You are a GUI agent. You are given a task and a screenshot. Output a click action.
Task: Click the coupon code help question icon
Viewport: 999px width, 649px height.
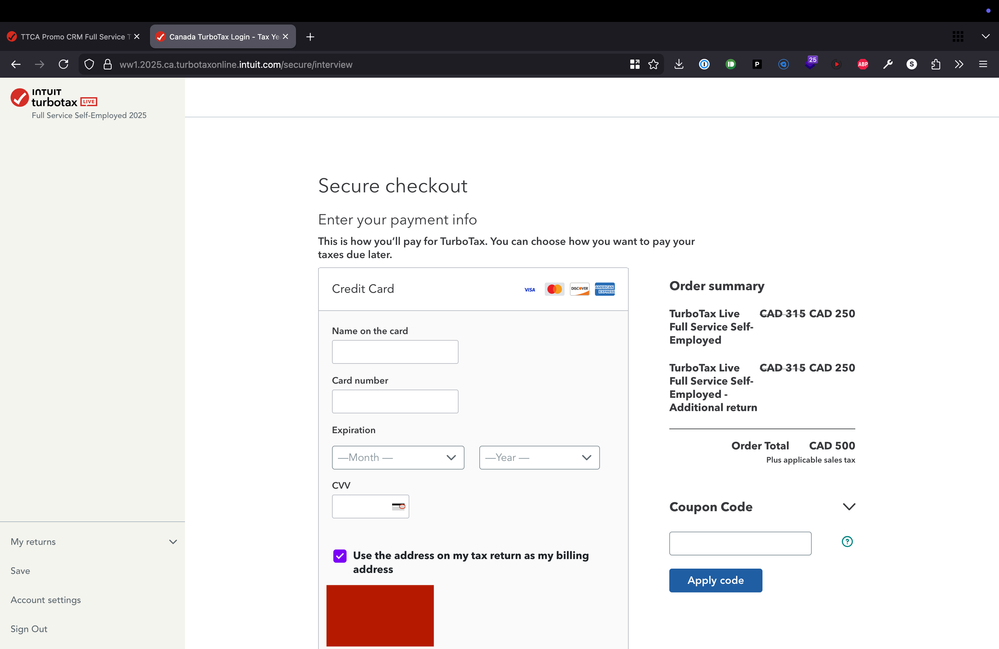point(847,542)
